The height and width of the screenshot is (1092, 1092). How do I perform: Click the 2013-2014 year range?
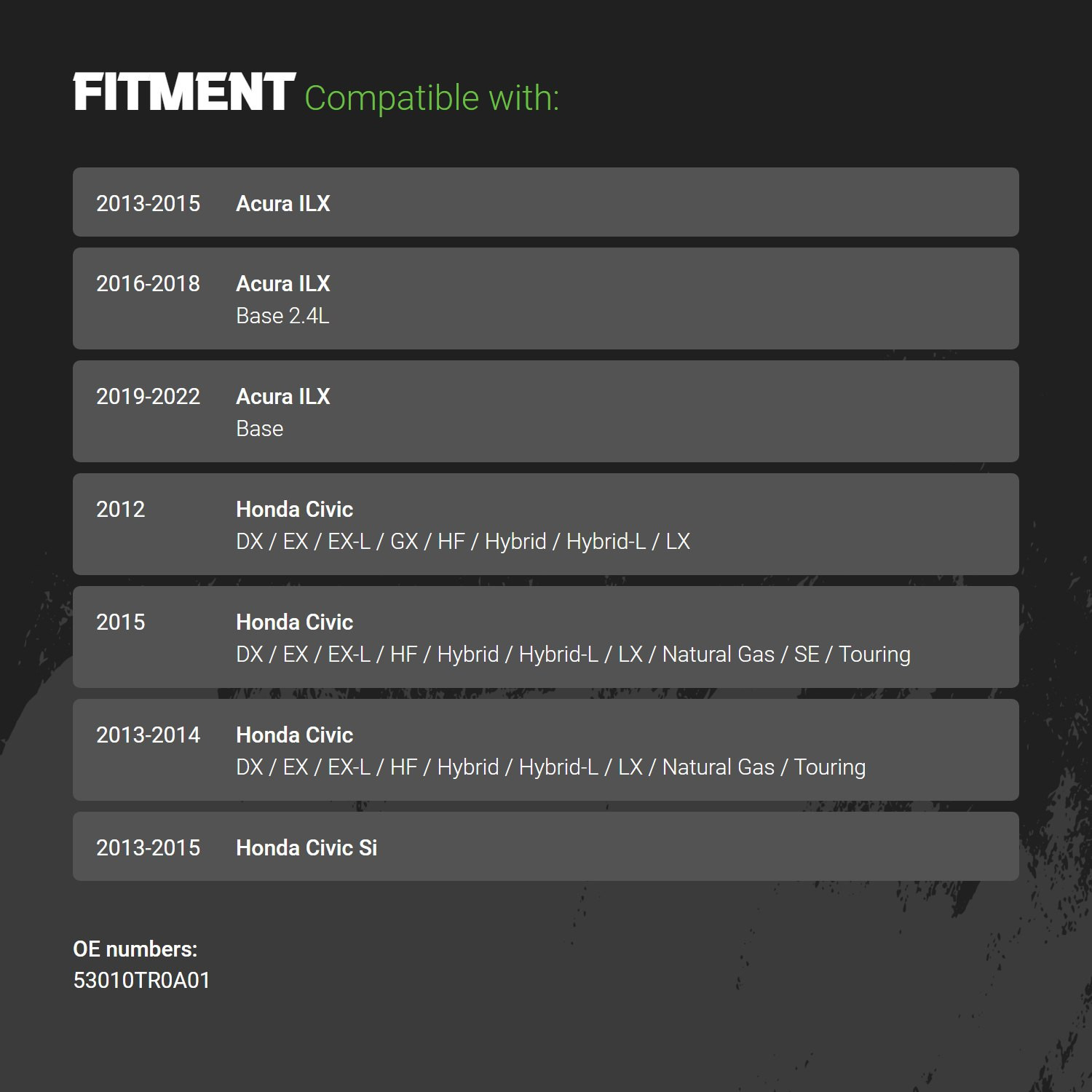(148, 735)
